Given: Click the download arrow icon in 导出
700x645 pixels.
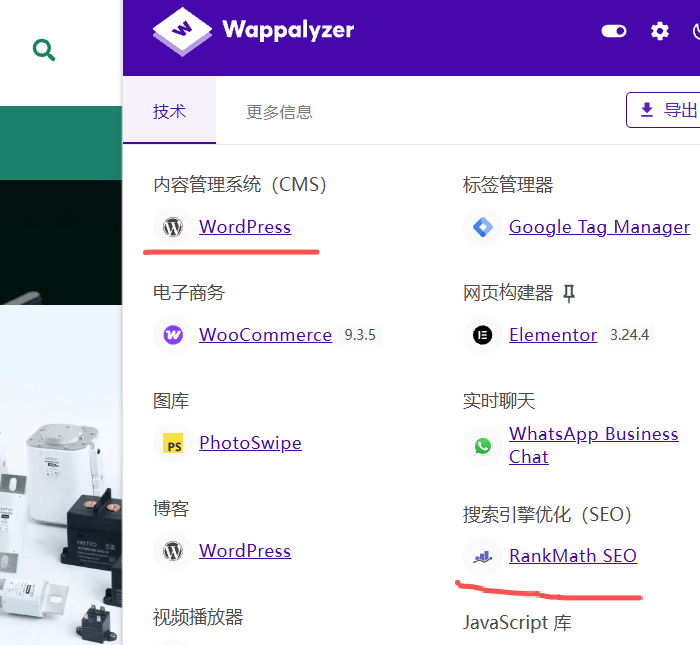Looking at the screenshot, I should click(646, 110).
